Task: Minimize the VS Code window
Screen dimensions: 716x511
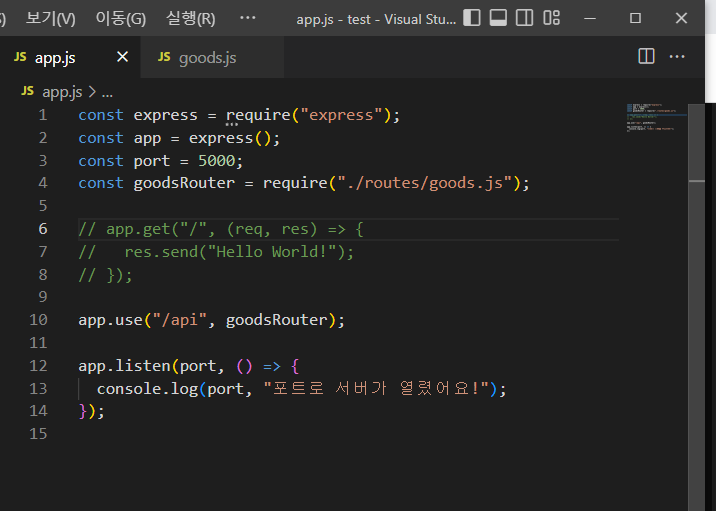Action: (x=590, y=18)
